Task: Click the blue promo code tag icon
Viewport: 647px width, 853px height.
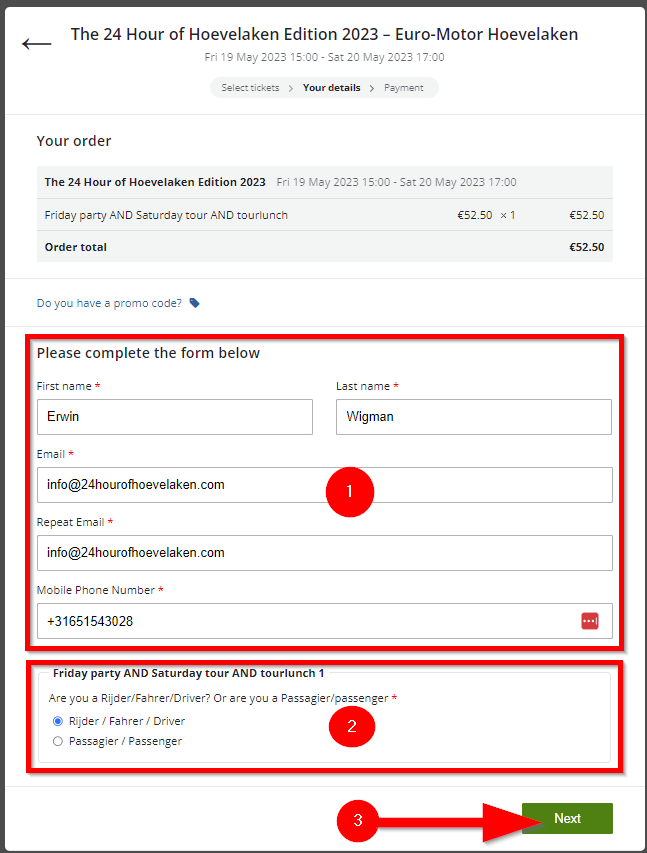Action: pyautogui.click(x=194, y=303)
